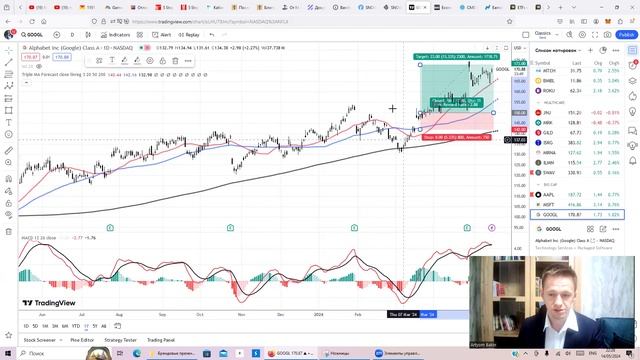Screen dimensions: 640x360
Task: Select the geometric shapes tool
Action: pyautogui.click(x=9, y=110)
